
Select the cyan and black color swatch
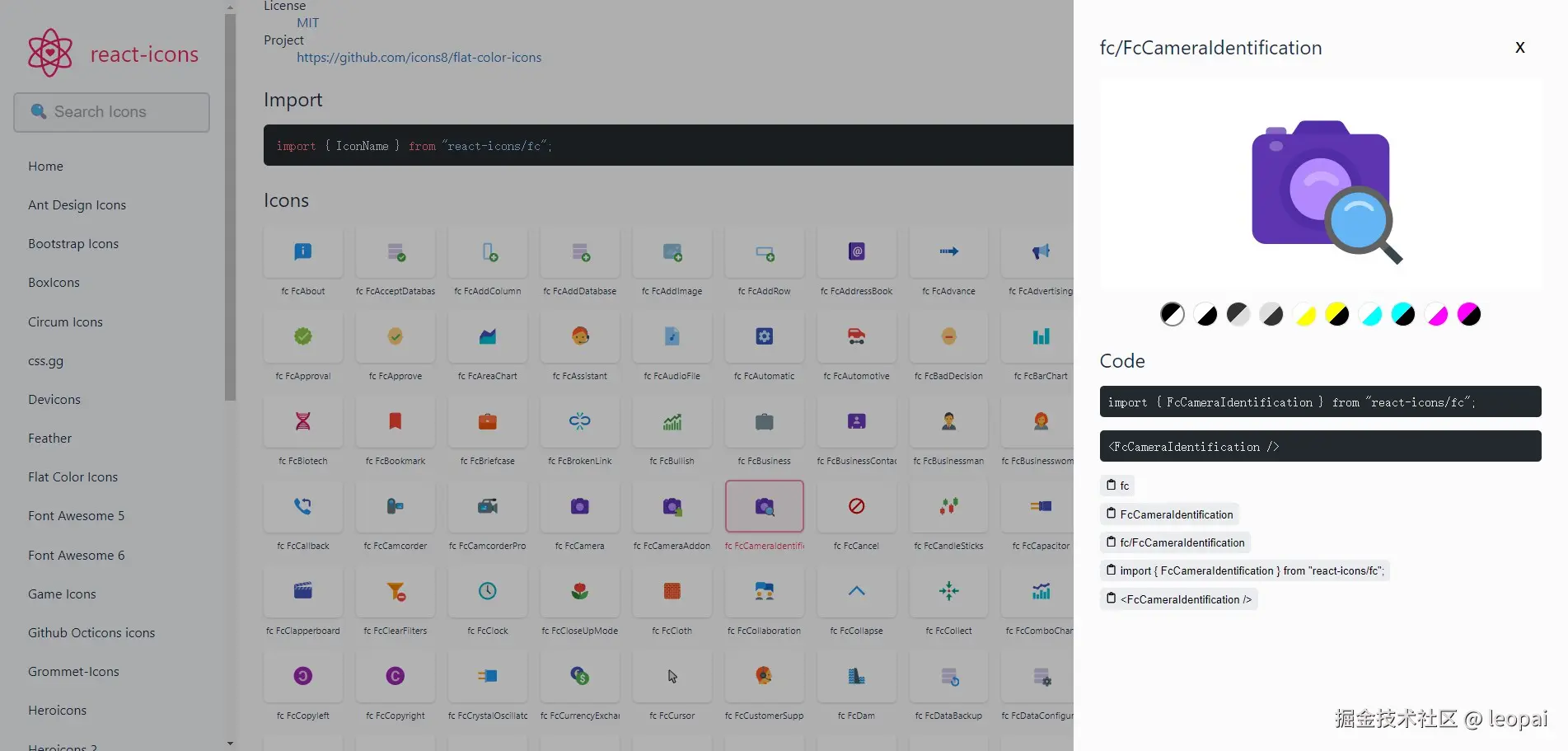[x=1403, y=314]
